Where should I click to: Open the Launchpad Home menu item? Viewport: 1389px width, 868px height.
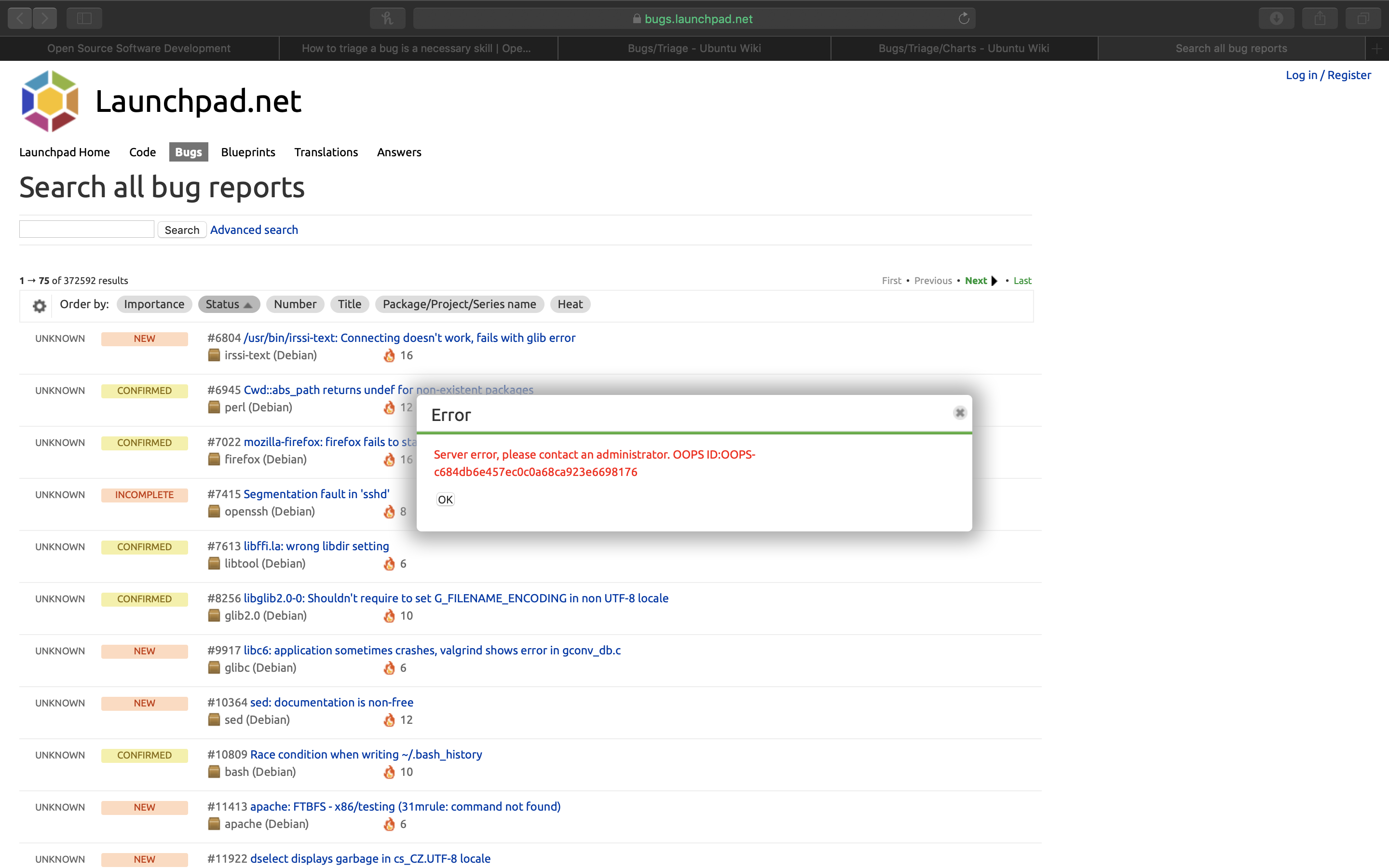(x=64, y=152)
